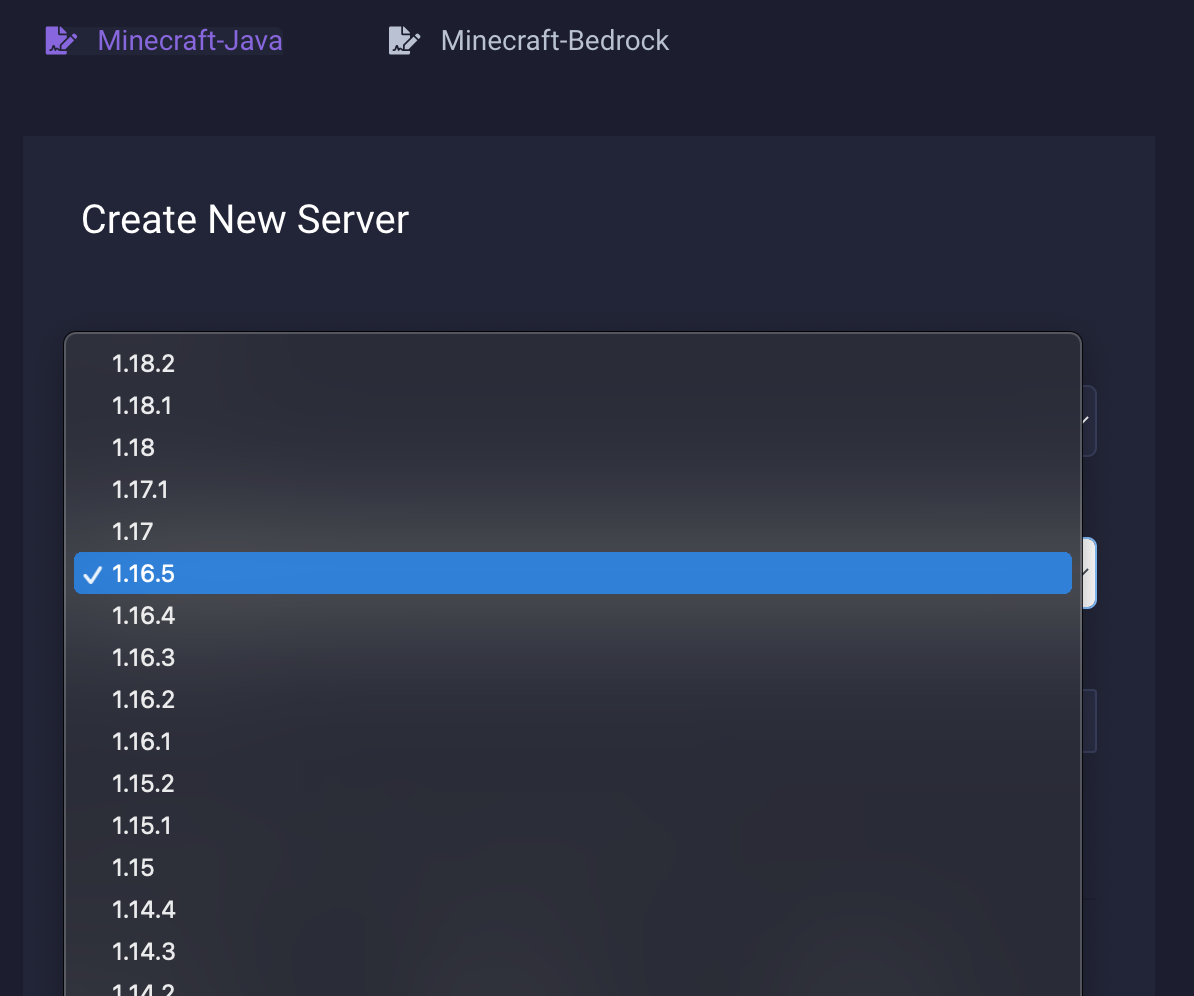Pick the 1.16.3 version entry
This screenshot has height=996, width=1194.
tap(143, 658)
